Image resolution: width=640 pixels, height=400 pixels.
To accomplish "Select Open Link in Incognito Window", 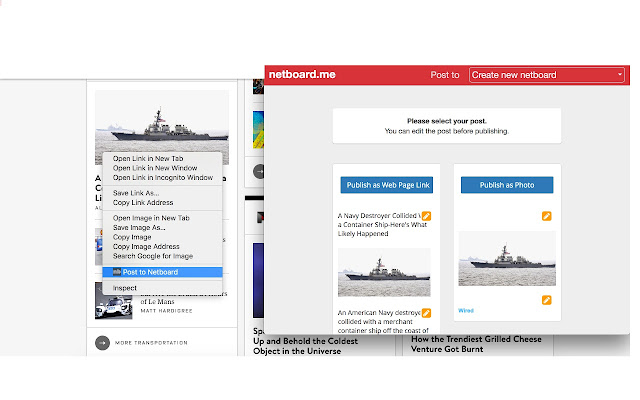I will 162,178.
